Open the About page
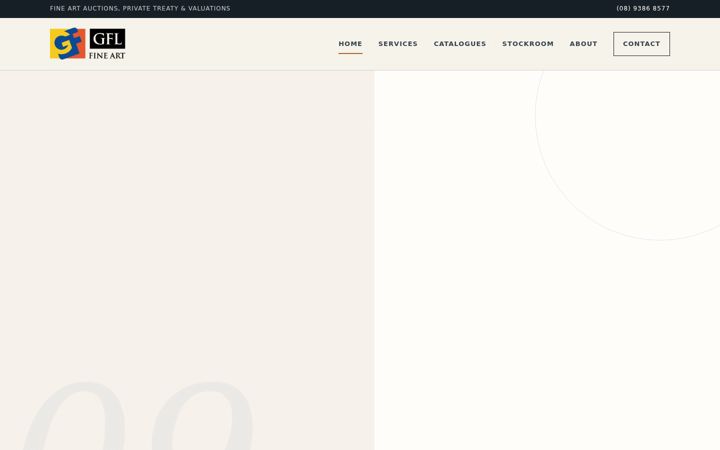This screenshot has height=450, width=720. 583,44
